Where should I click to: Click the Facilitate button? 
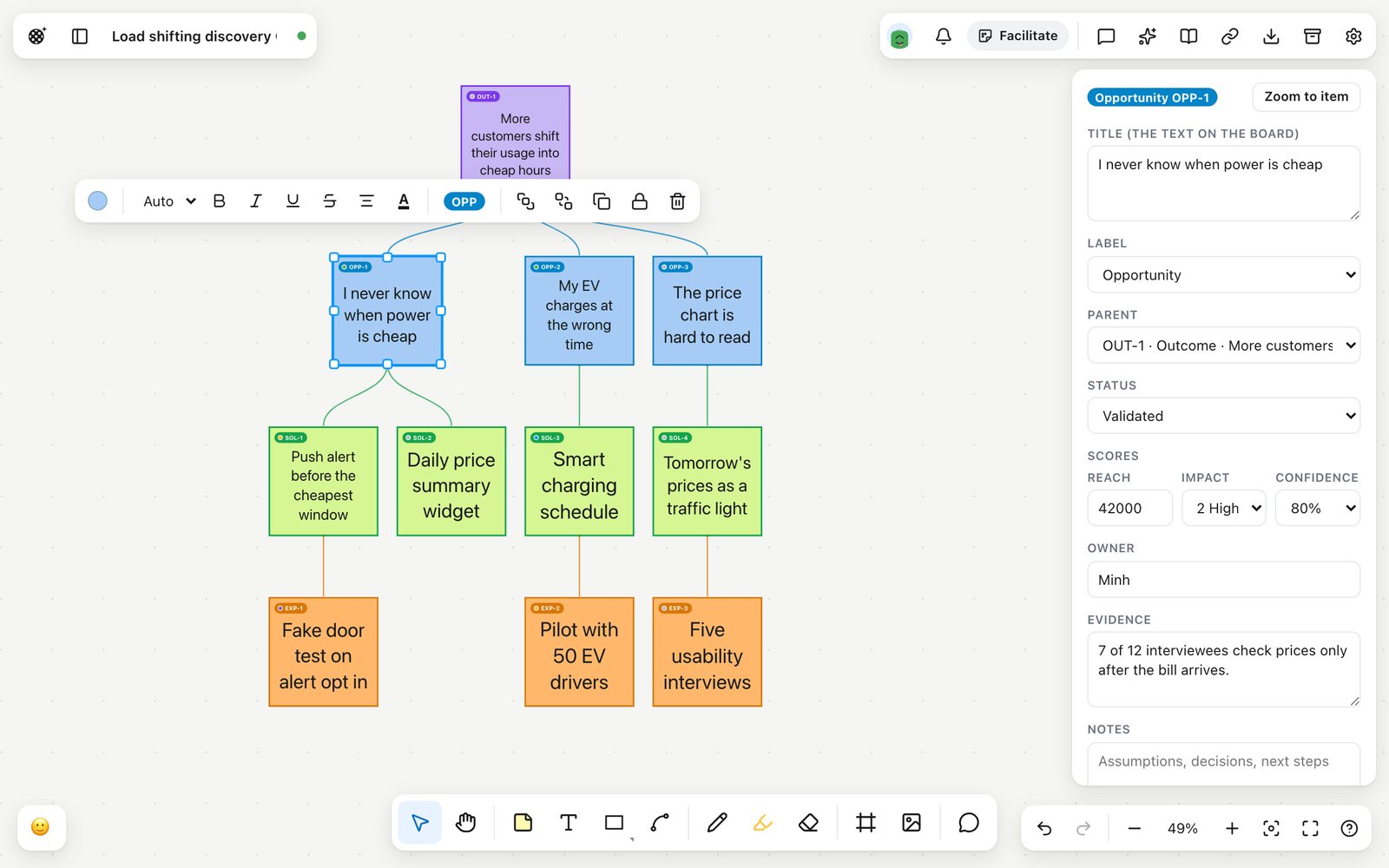[x=1017, y=36]
